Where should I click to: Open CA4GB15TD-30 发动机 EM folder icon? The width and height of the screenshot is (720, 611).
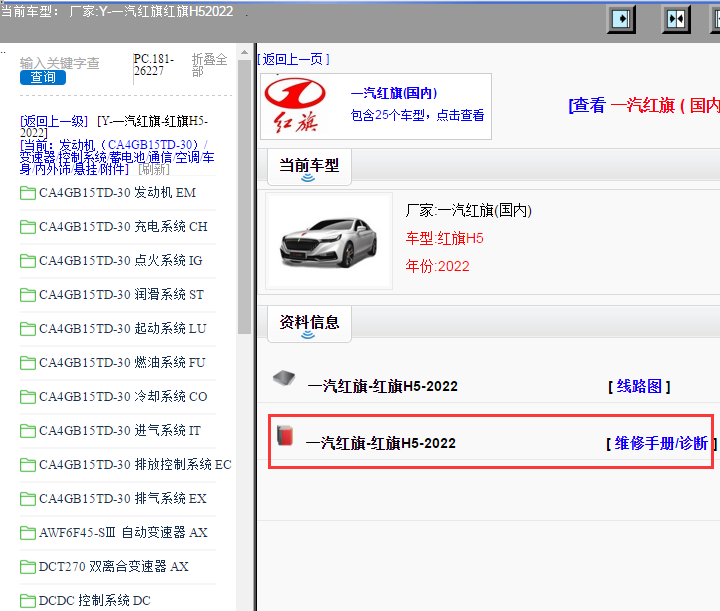(28, 193)
